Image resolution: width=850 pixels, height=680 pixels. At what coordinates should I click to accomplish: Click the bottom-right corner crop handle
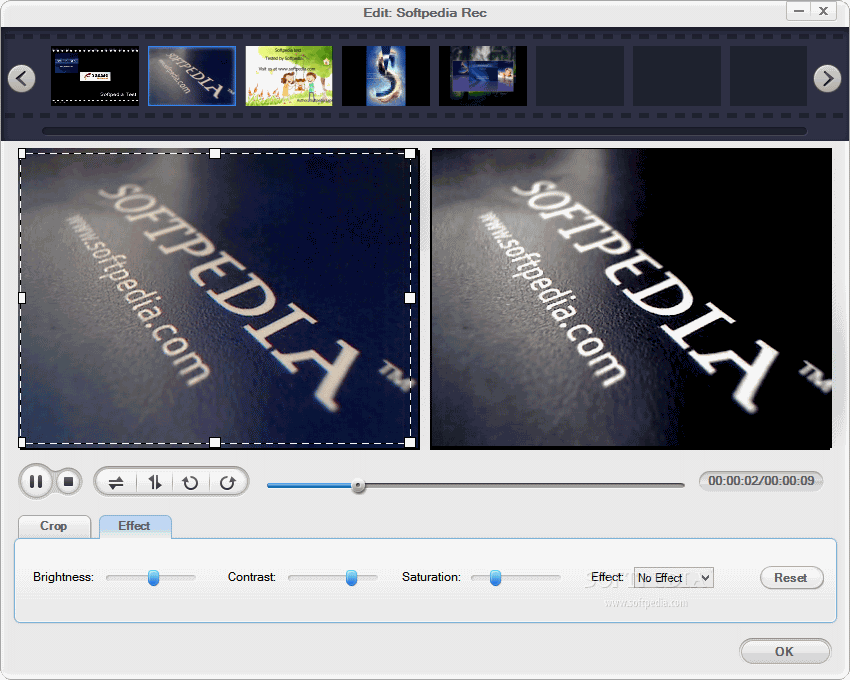410,442
